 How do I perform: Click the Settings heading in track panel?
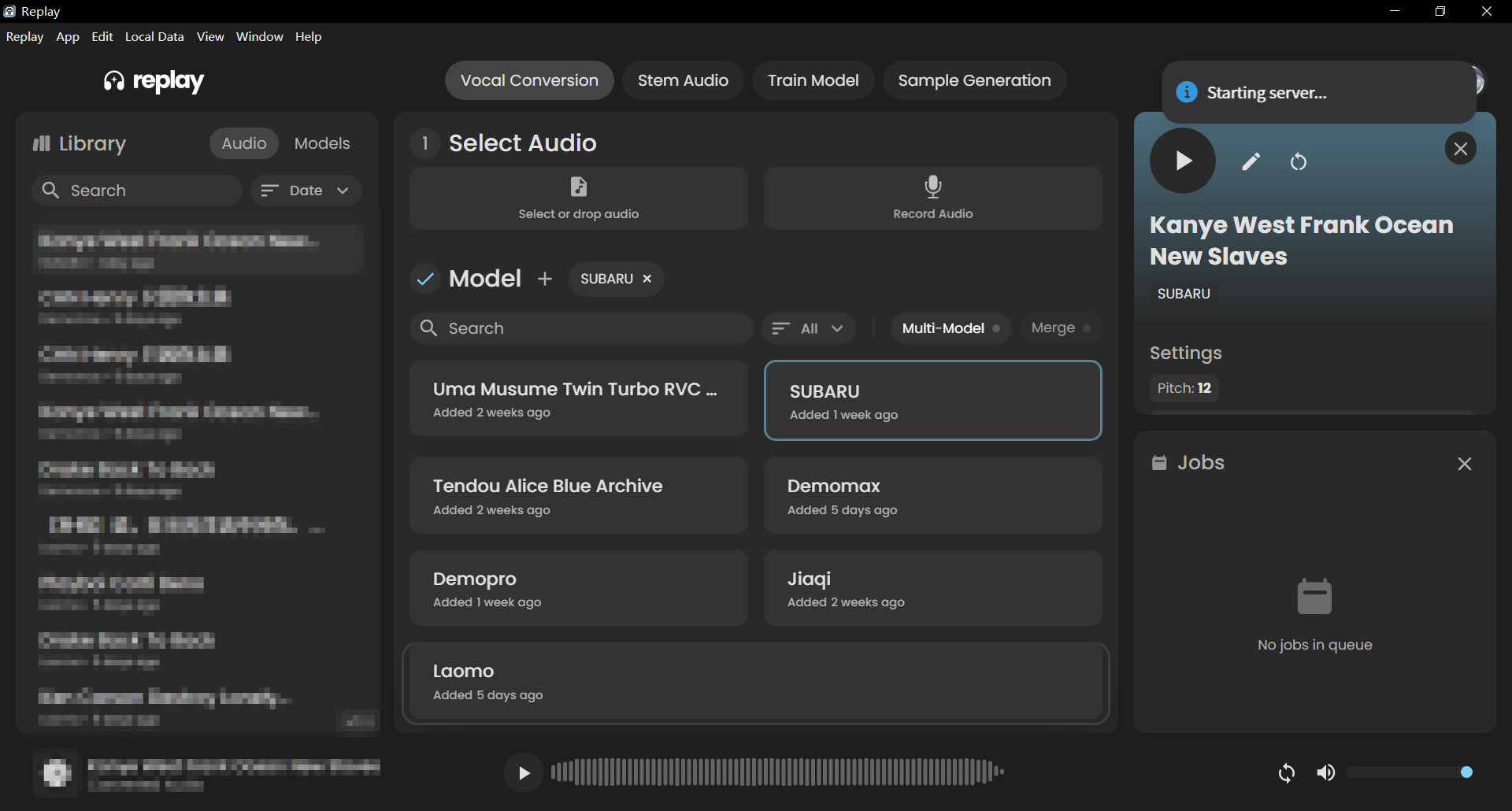[1185, 353]
